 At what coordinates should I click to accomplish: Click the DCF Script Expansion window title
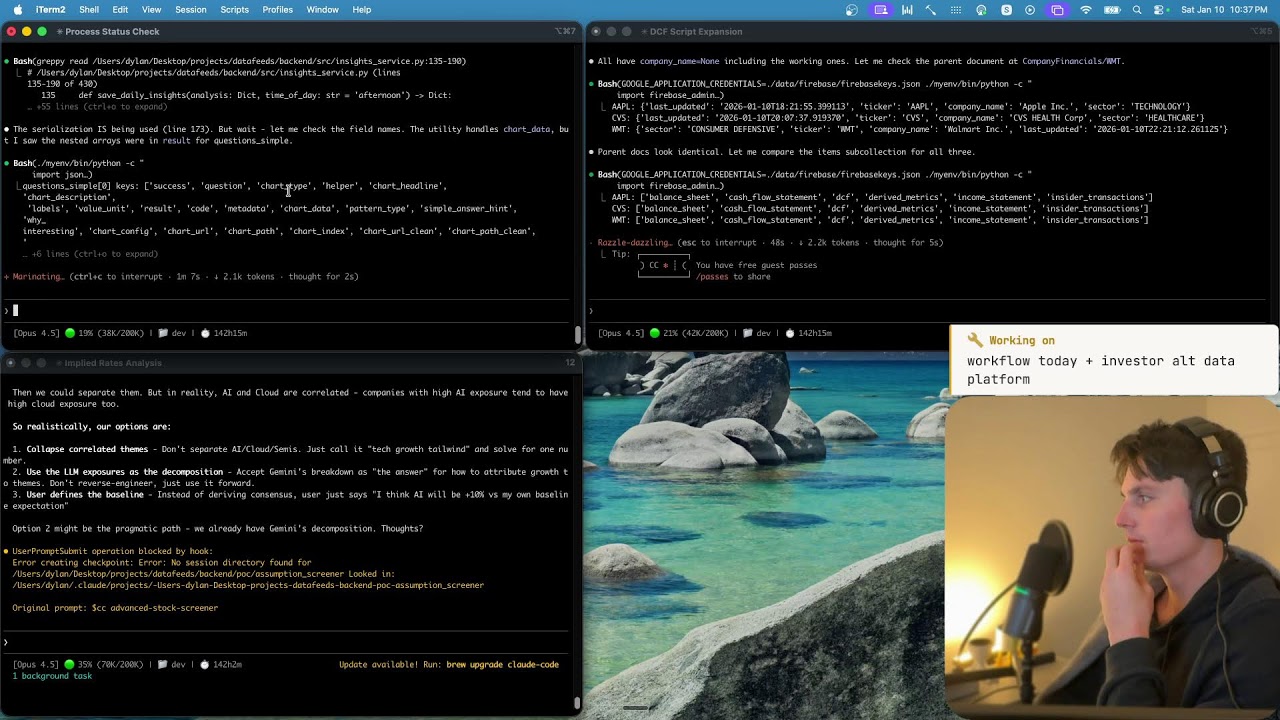click(695, 32)
